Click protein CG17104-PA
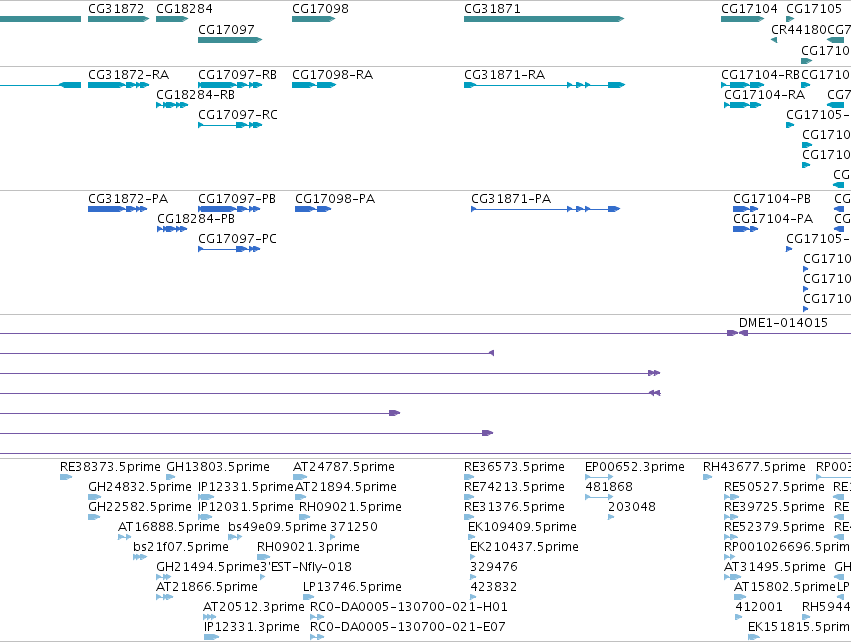 tap(745, 229)
